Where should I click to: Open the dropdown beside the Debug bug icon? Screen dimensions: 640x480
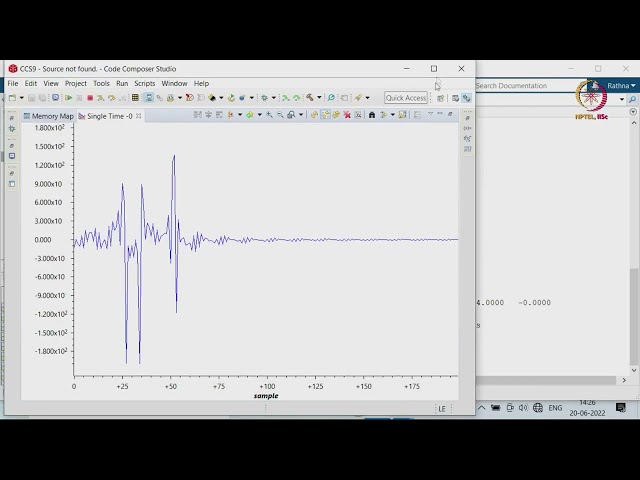point(274,98)
